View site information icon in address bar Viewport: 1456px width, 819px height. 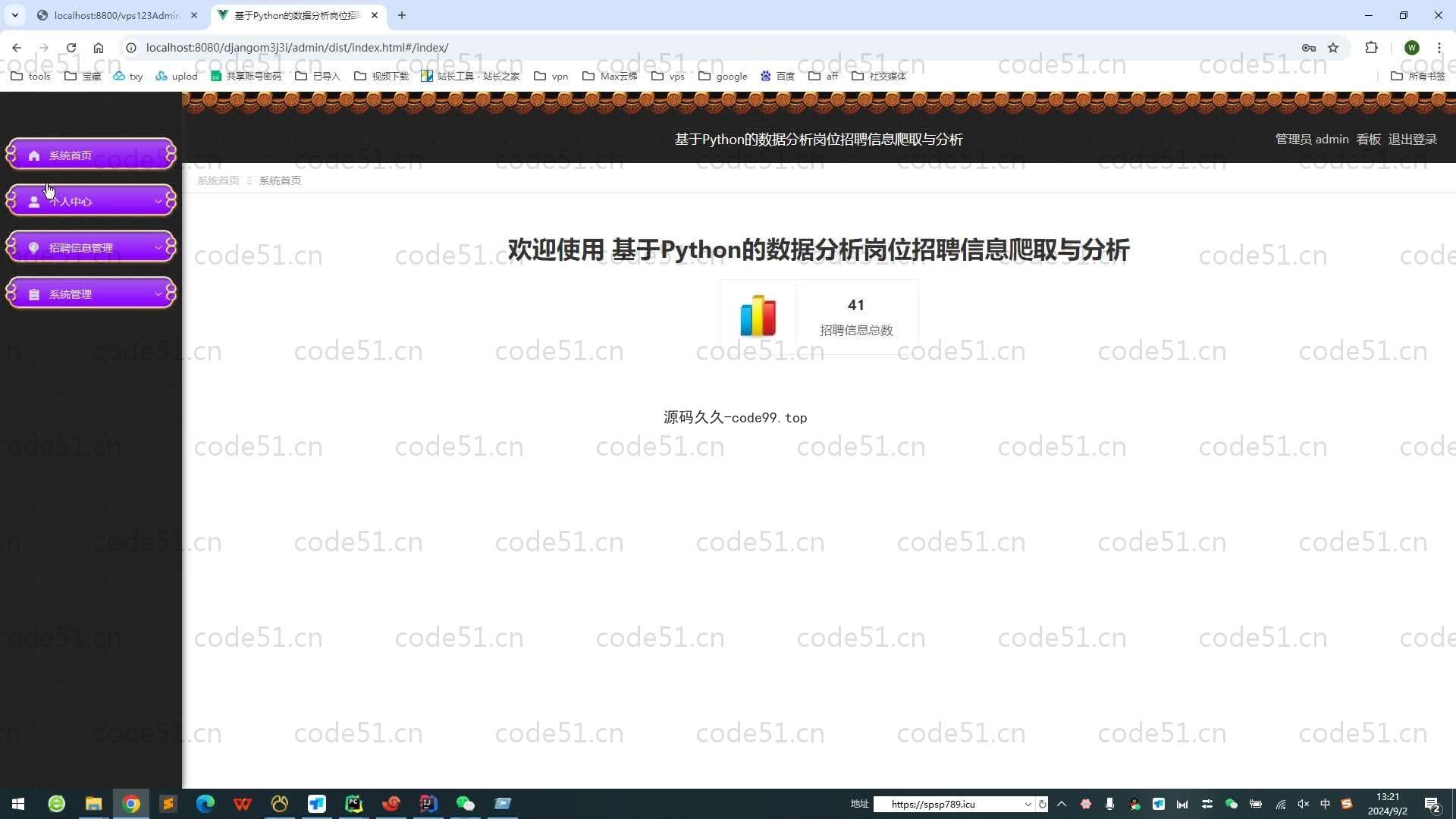tap(131, 48)
